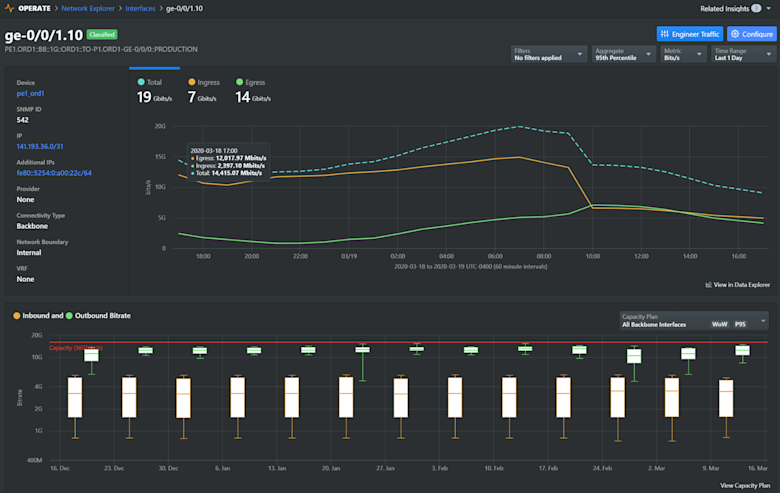The image size is (780, 493).
Task: Click the 20. Jan outbound box plot
Action: 363,350
